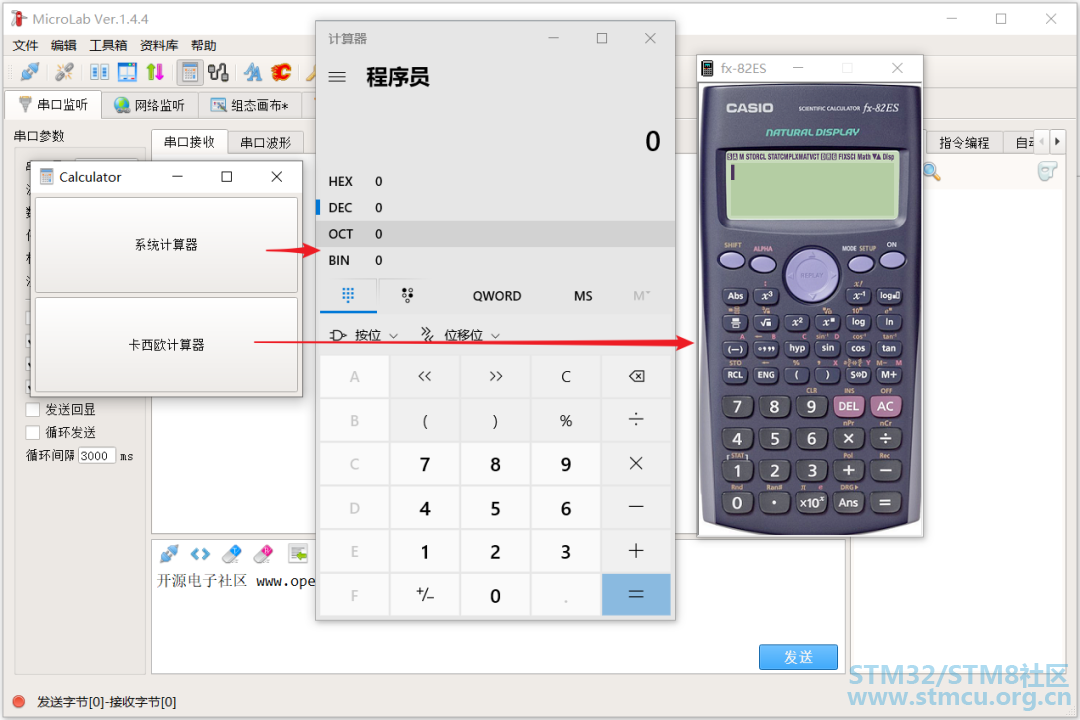
Task: Select the HEX number base row
Action: pyautogui.click(x=495, y=181)
